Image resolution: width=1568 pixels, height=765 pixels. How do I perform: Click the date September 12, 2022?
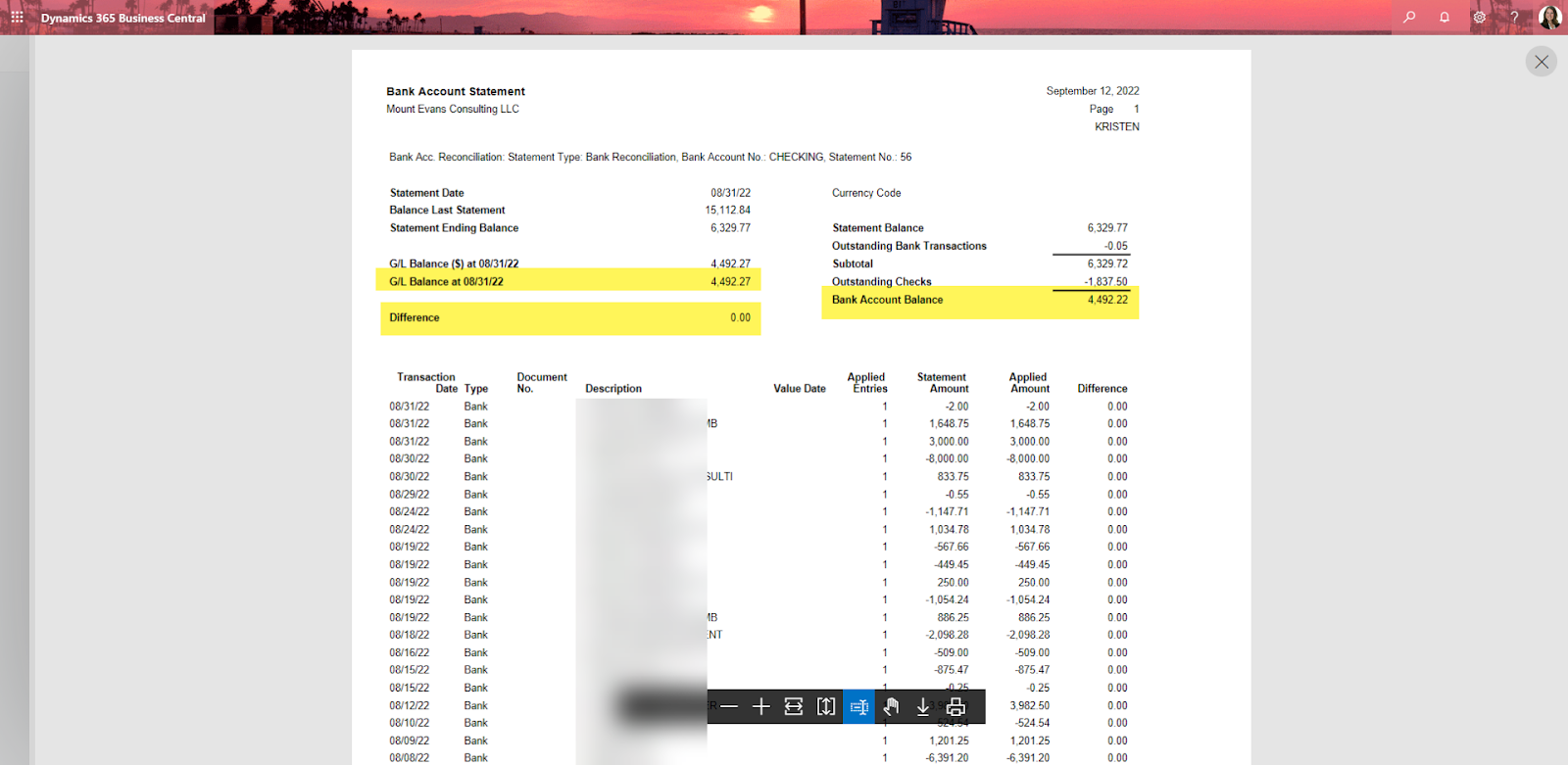point(1093,91)
